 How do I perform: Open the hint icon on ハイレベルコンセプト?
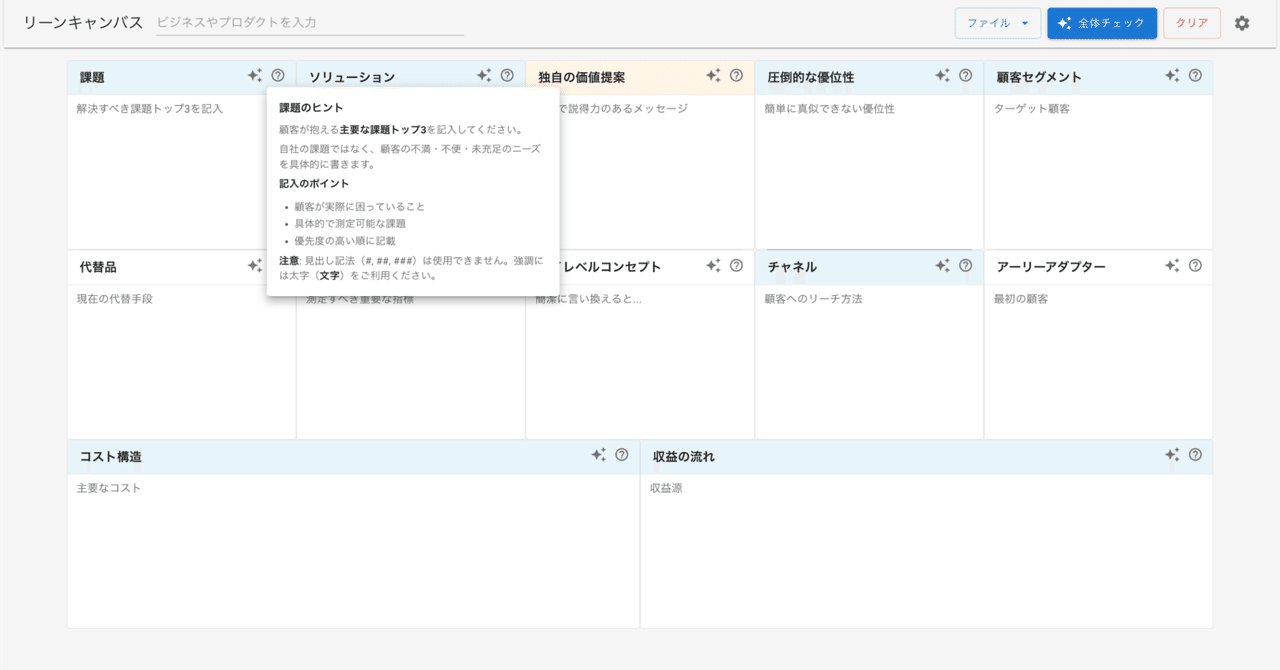(x=737, y=265)
